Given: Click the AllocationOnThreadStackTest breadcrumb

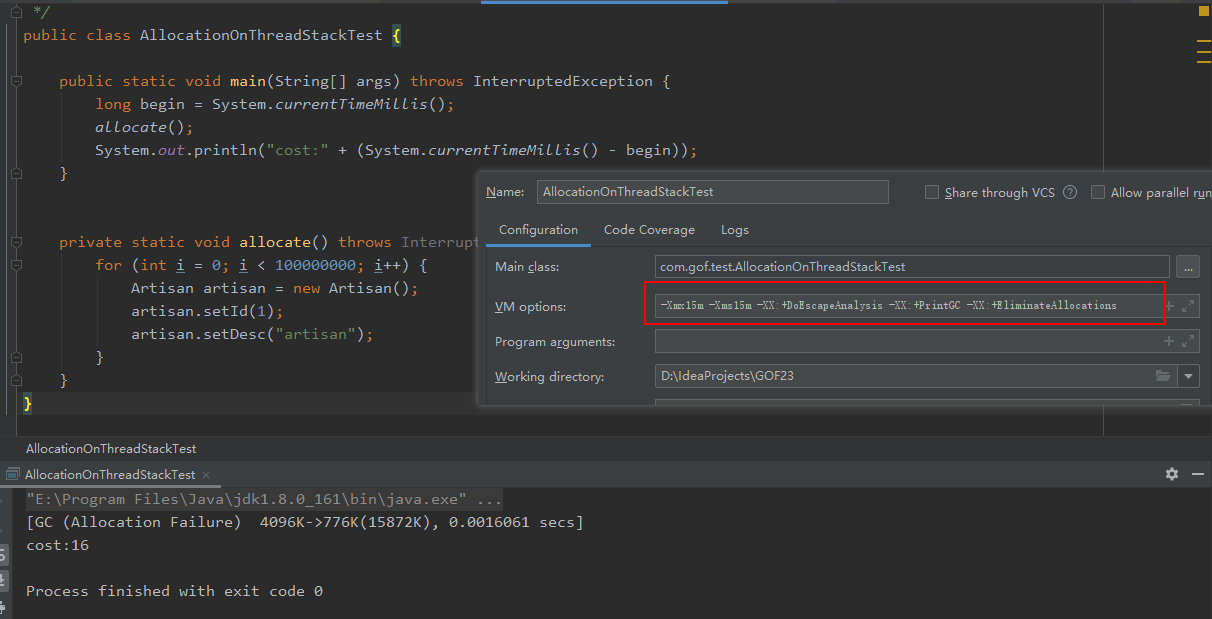Looking at the screenshot, I should point(111,449).
